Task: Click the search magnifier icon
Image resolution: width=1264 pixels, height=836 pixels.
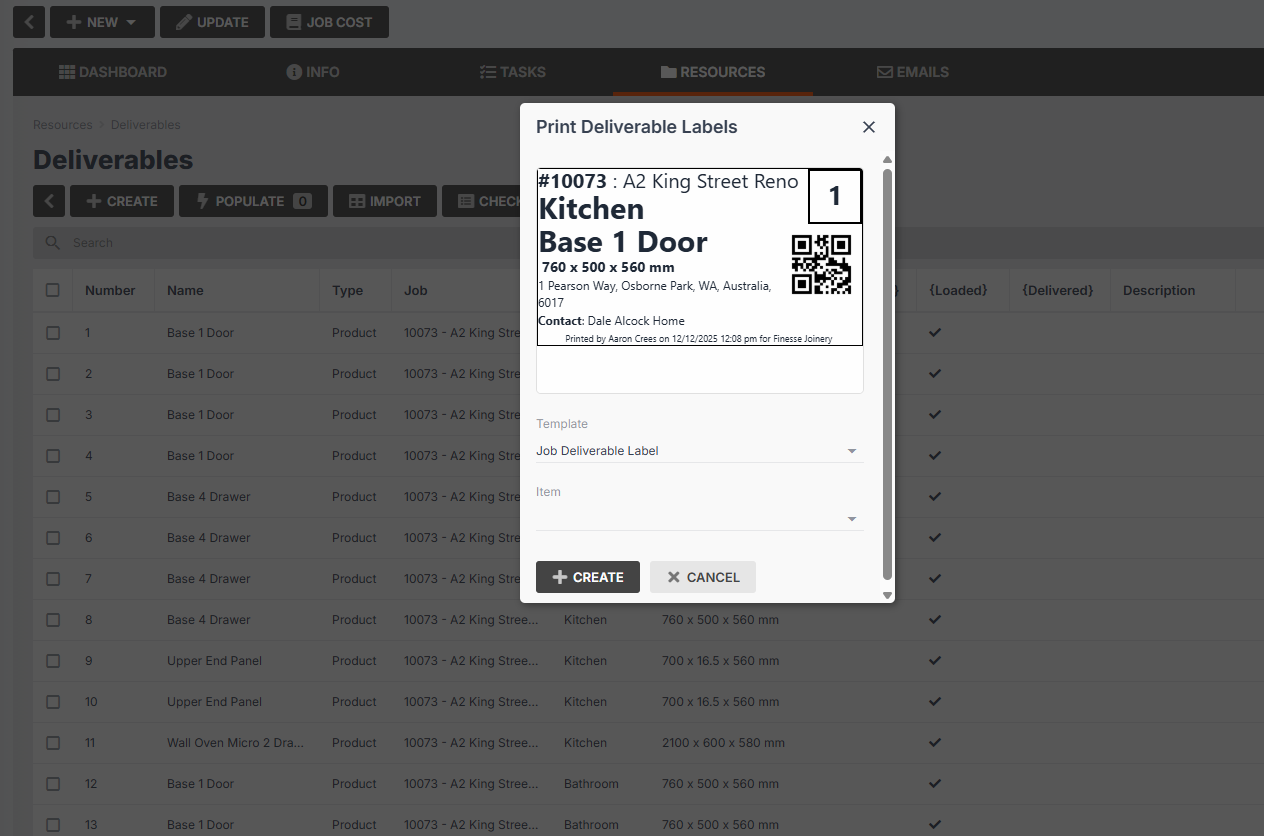Action: 52,243
